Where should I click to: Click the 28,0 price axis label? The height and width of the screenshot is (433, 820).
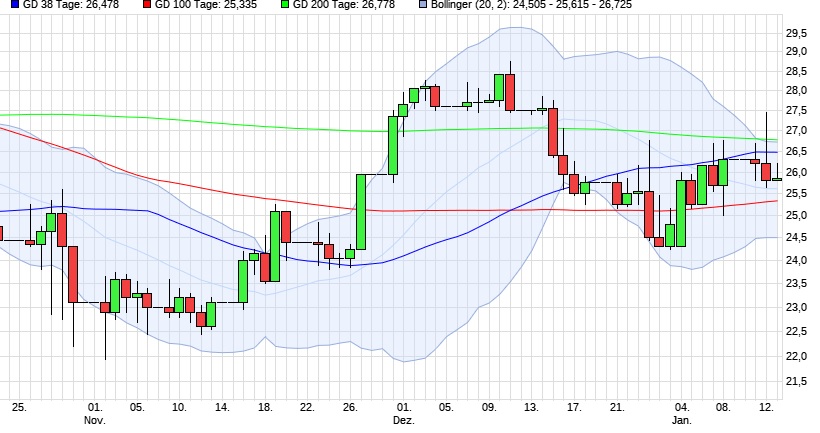coord(796,90)
